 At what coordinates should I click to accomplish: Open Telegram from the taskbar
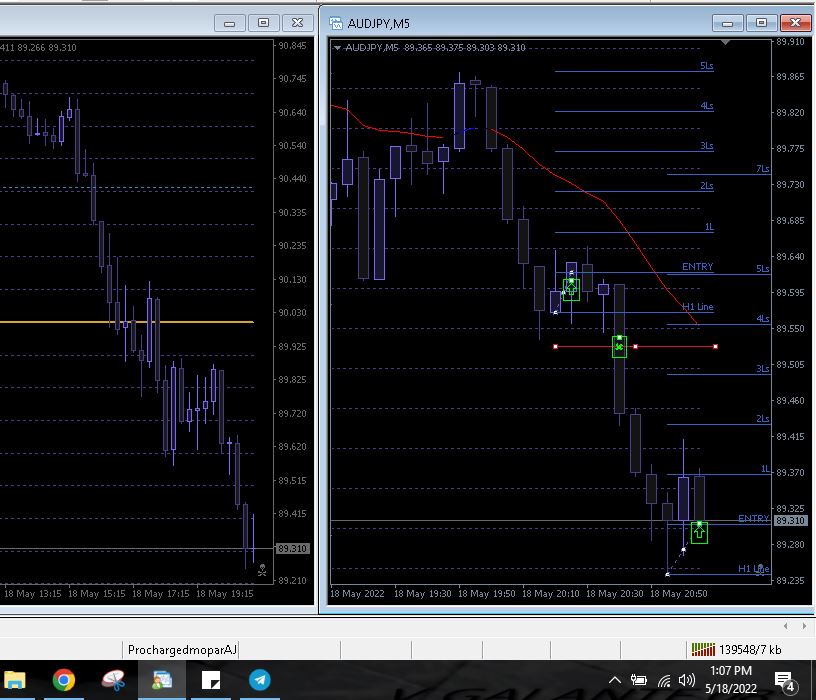point(259,680)
